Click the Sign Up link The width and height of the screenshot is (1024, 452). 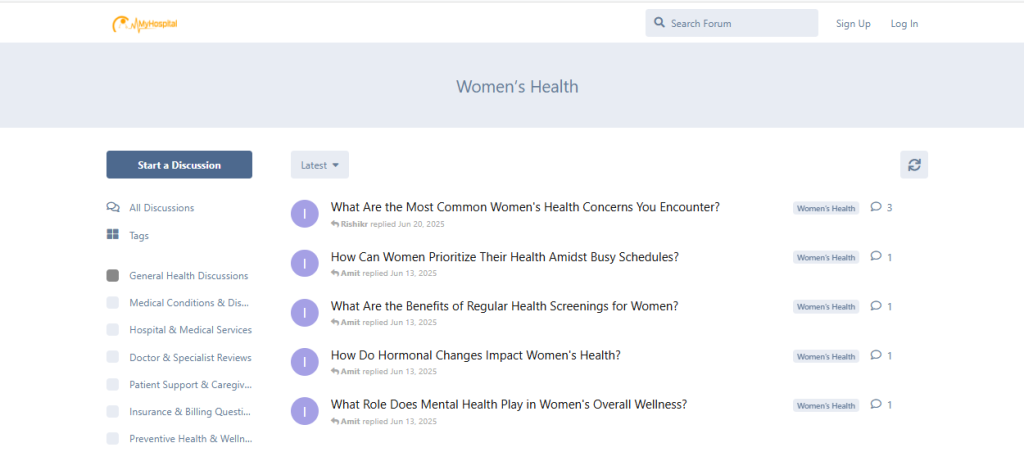point(853,23)
